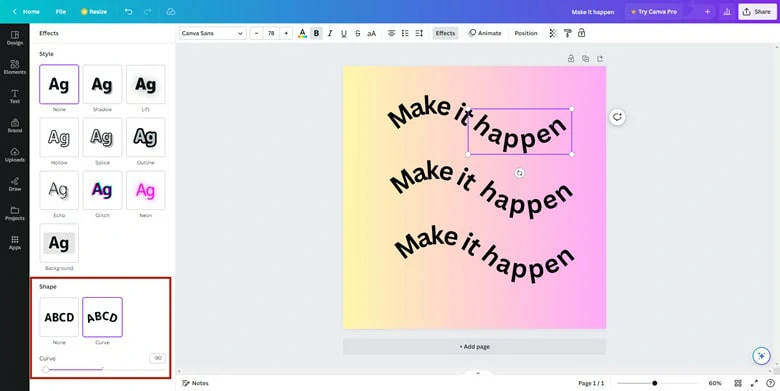Select the Lift text style

(x=146, y=84)
